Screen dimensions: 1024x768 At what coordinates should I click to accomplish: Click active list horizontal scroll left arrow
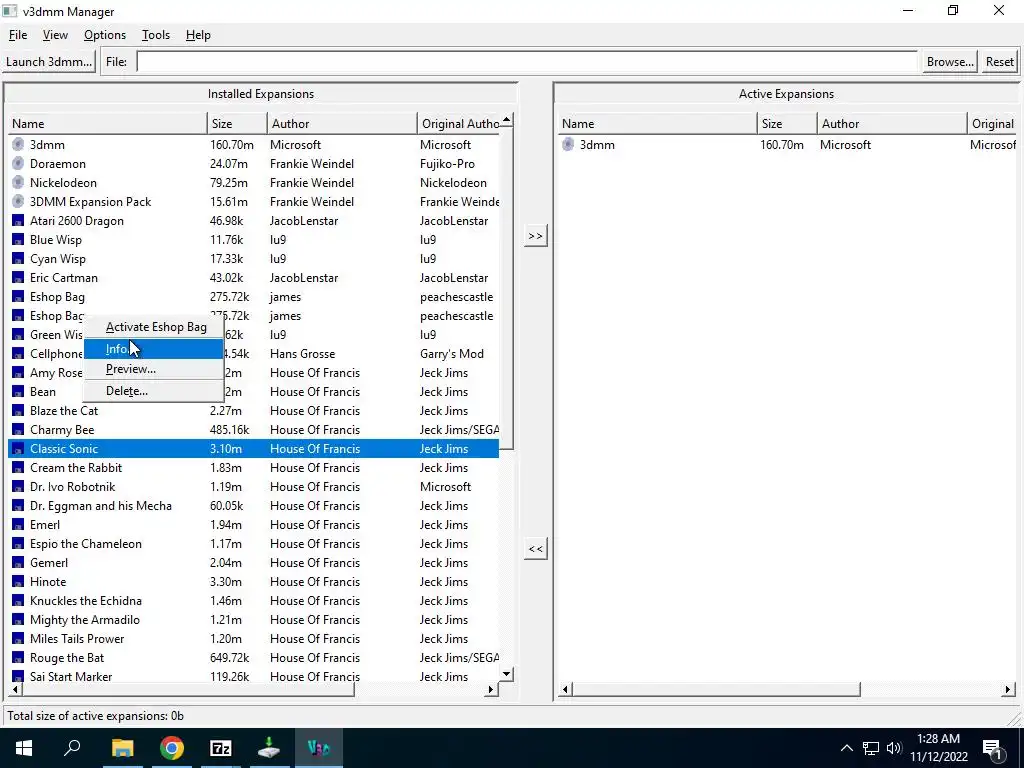(x=566, y=689)
